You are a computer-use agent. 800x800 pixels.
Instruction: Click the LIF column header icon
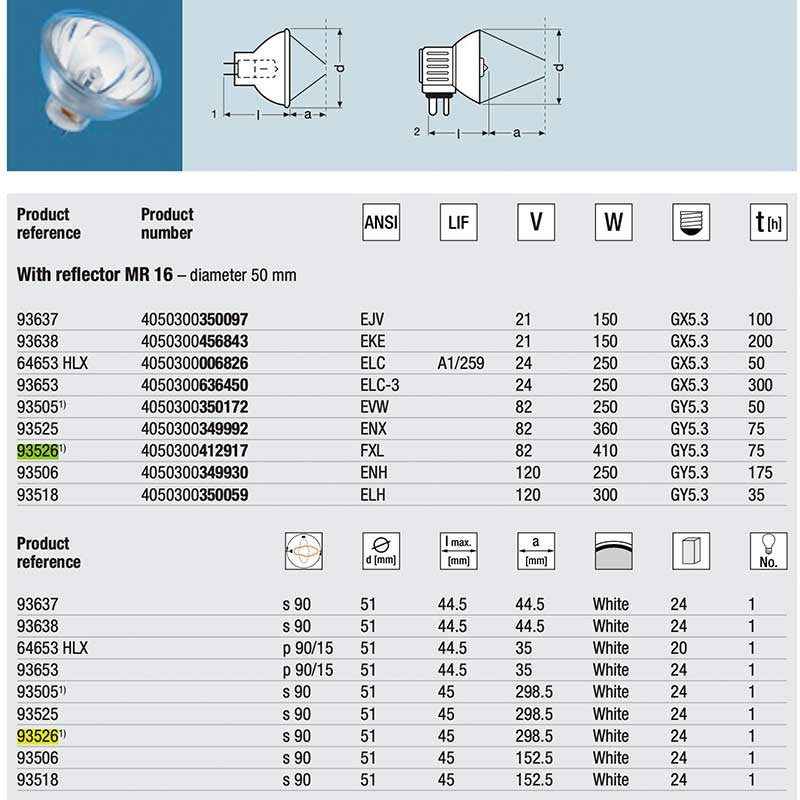458,222
